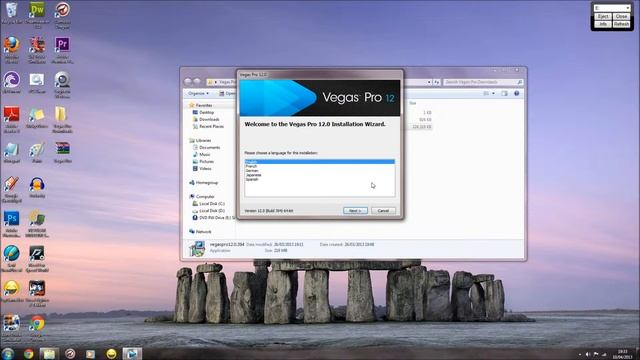The width and height of the screenshot is (640, 360).
Task: Open the Paint desktop shortcut
Action: coord(37,153)
